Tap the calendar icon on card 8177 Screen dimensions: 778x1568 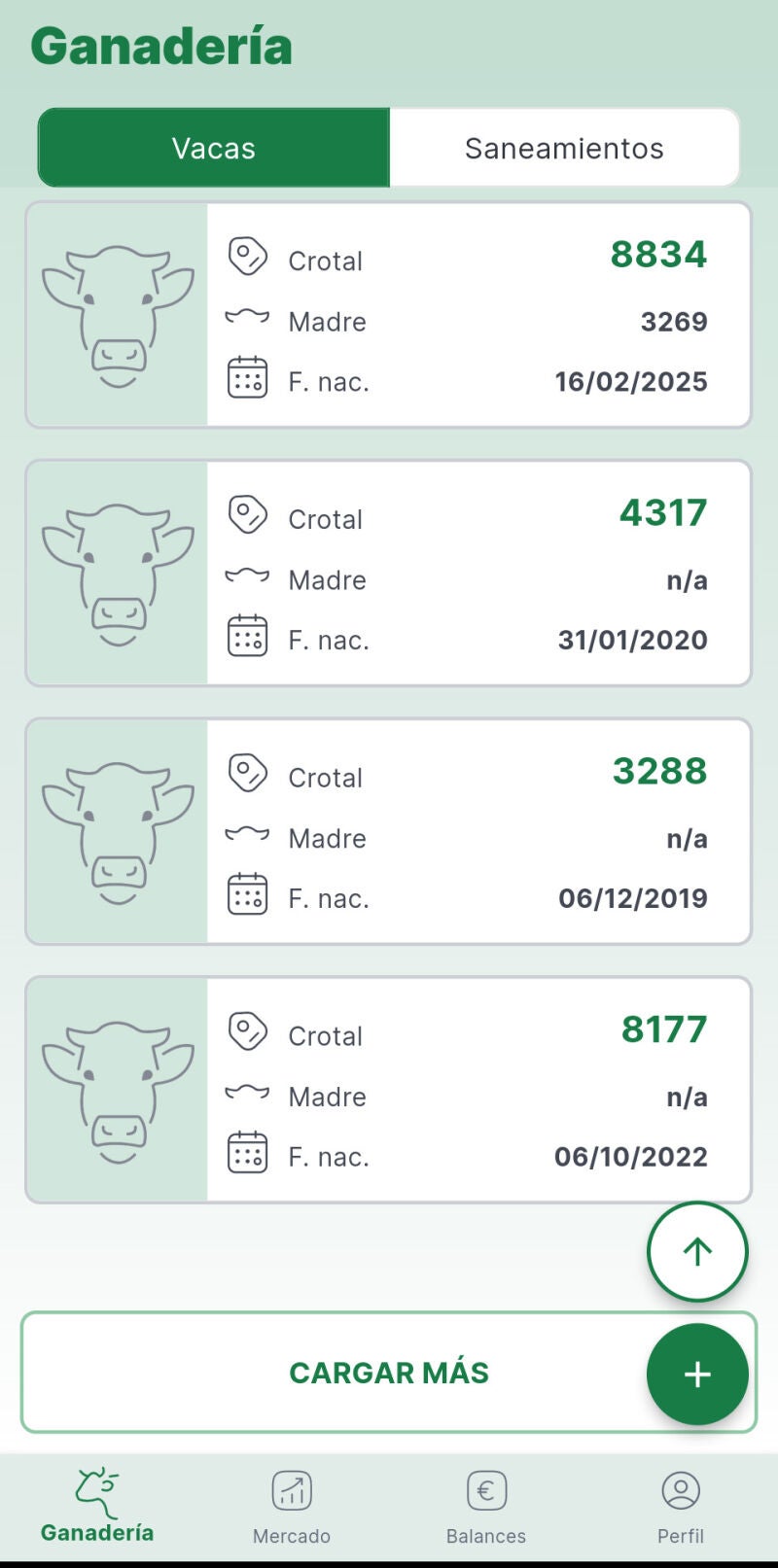coord(247,1153)
